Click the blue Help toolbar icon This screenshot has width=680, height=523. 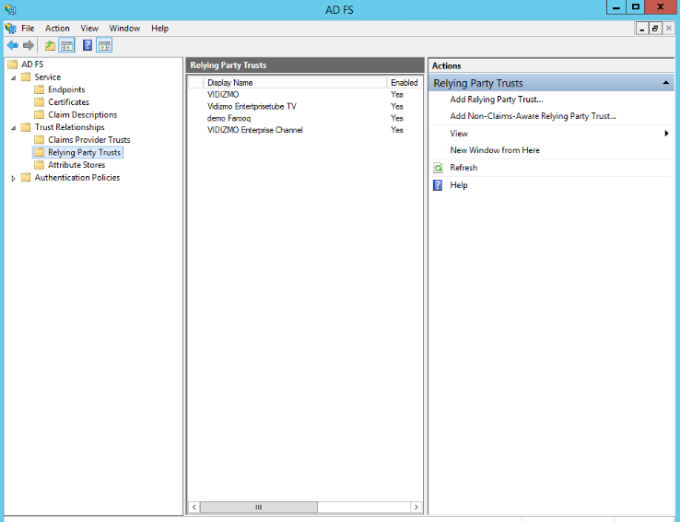coord(88,45)
